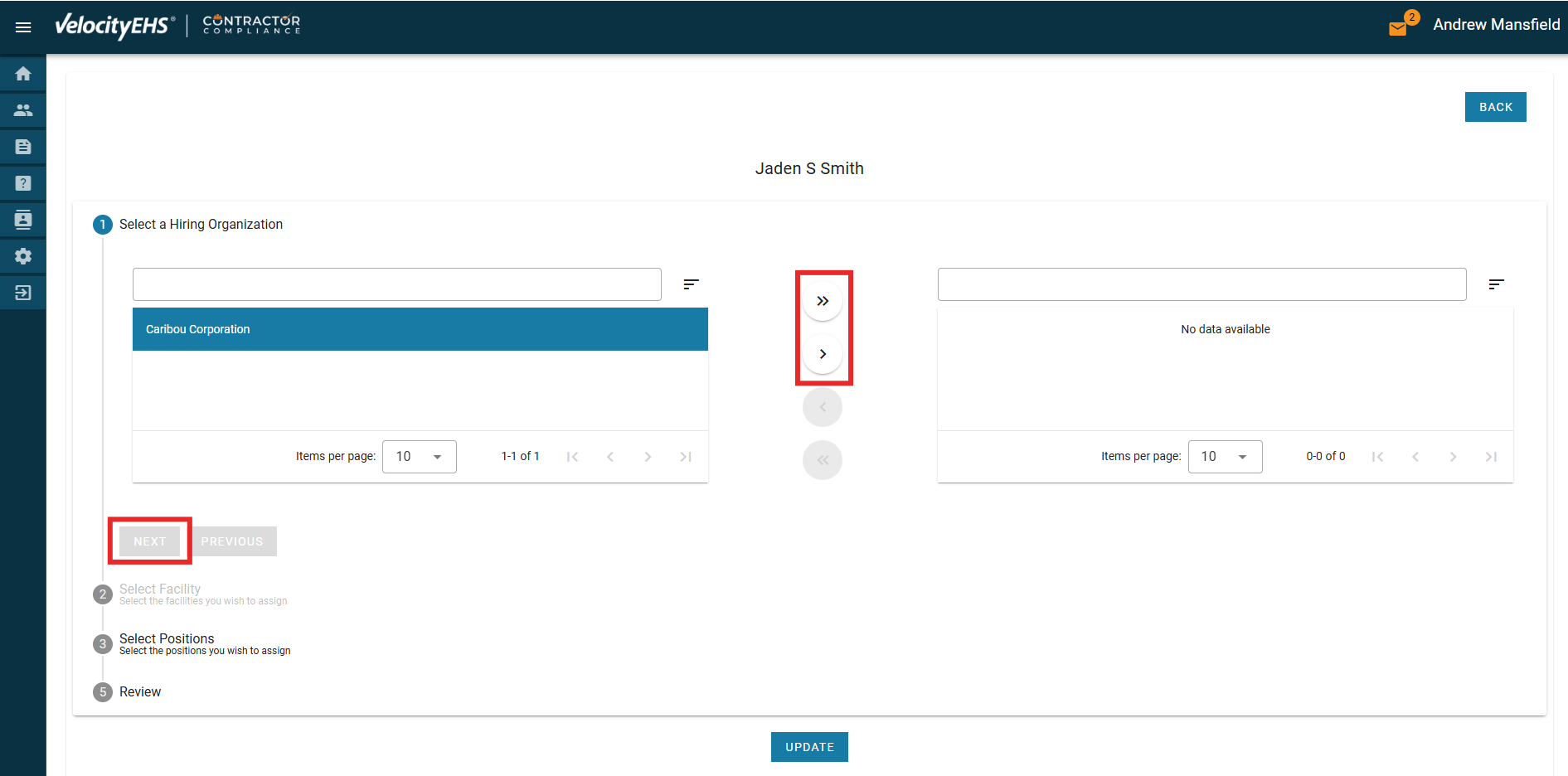The height and width of the screenshot is (776, 1568).
Task: Click the logout sidebar icon
Action: point(23,293)
